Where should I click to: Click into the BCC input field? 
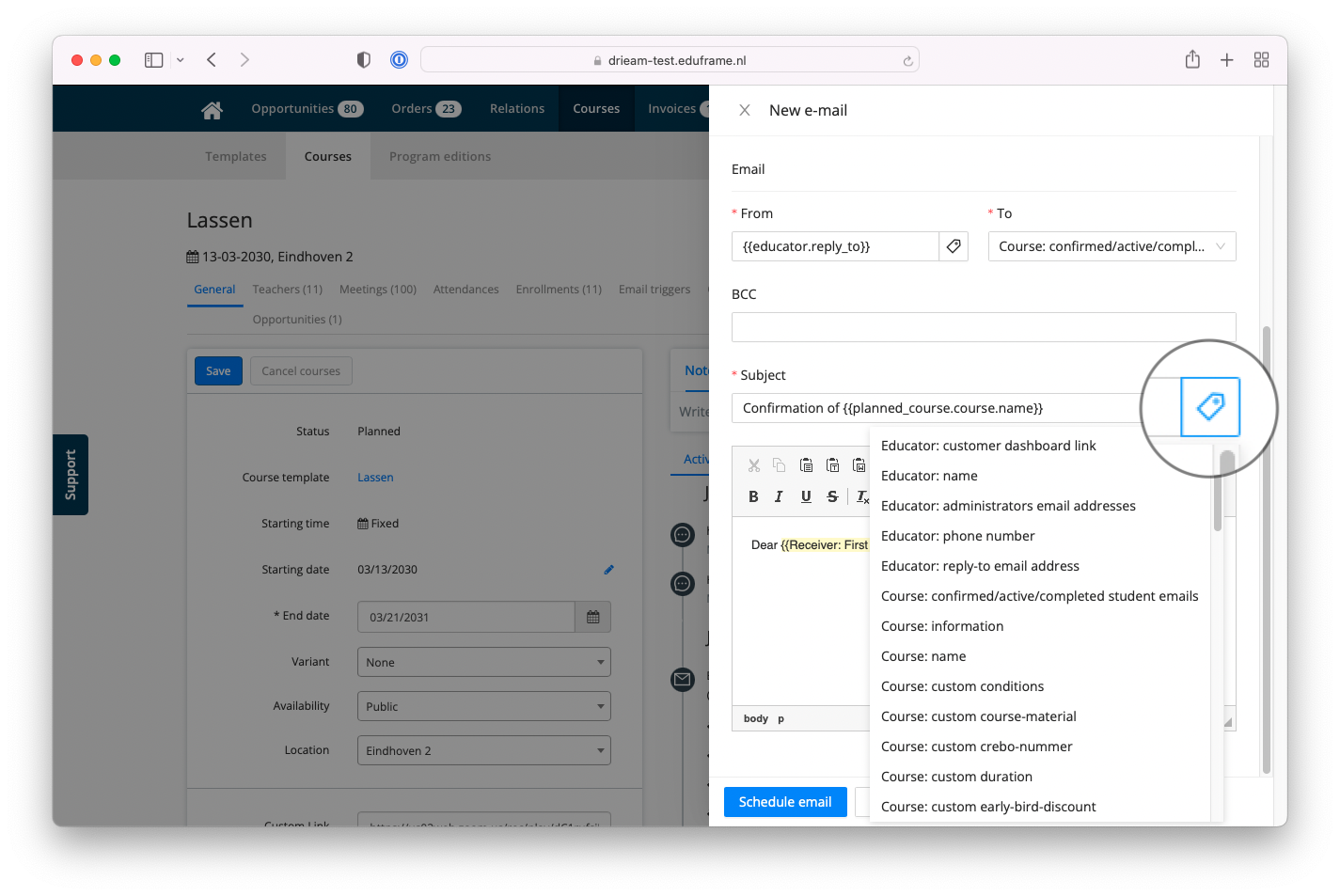(984, 327)
